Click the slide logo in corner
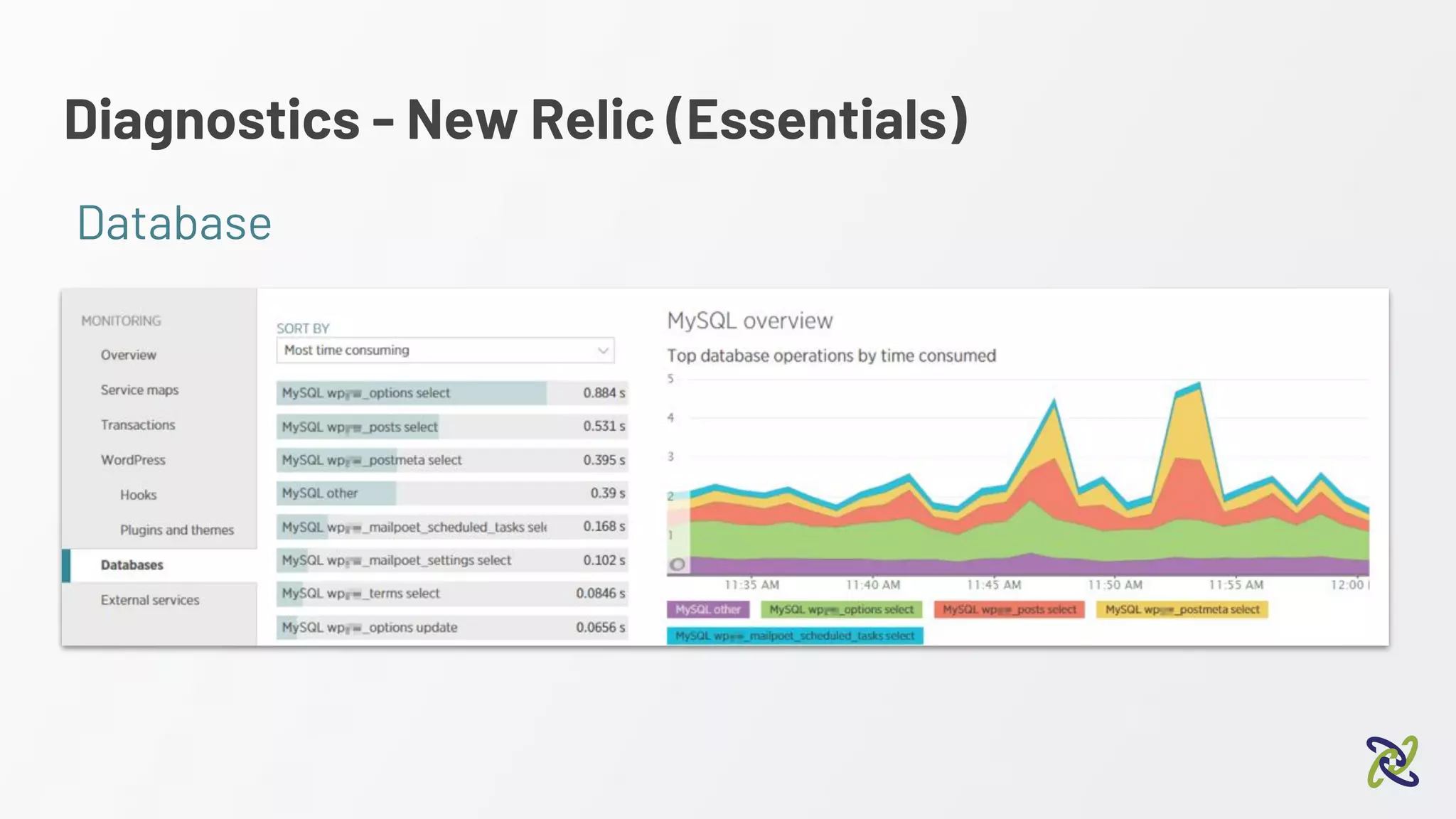Viewport: 1456px width, 819px height. 1392,761
